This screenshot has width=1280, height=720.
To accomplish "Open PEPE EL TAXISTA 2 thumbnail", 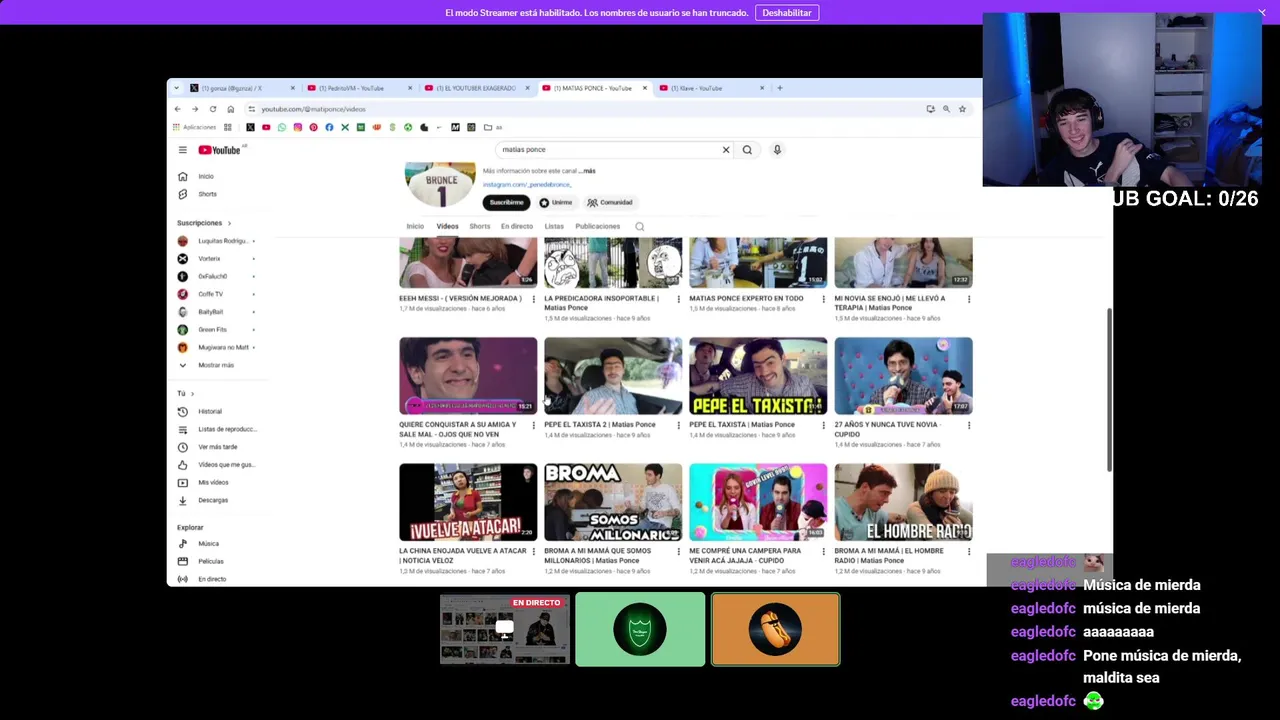I will [613, 376].
